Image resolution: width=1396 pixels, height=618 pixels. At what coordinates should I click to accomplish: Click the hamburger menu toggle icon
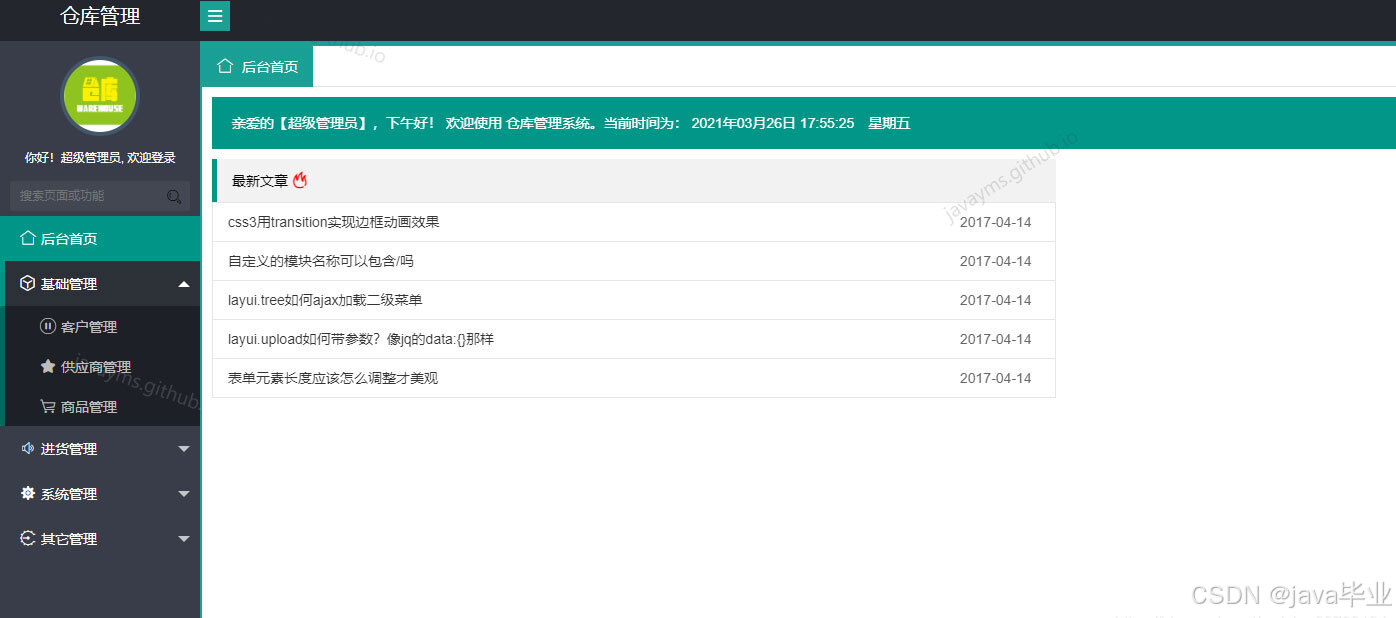[x=215, y=16]
